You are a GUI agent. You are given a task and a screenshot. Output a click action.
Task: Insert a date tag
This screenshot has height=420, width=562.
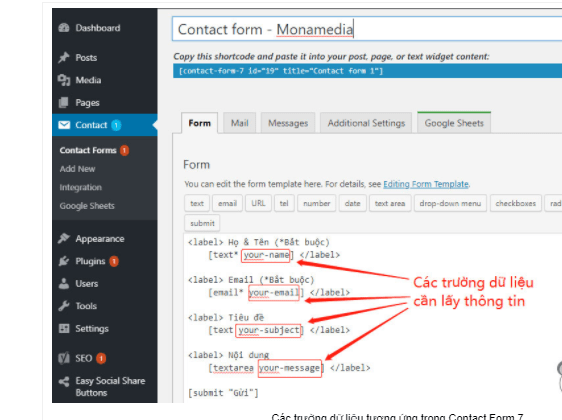click(353, 203)
